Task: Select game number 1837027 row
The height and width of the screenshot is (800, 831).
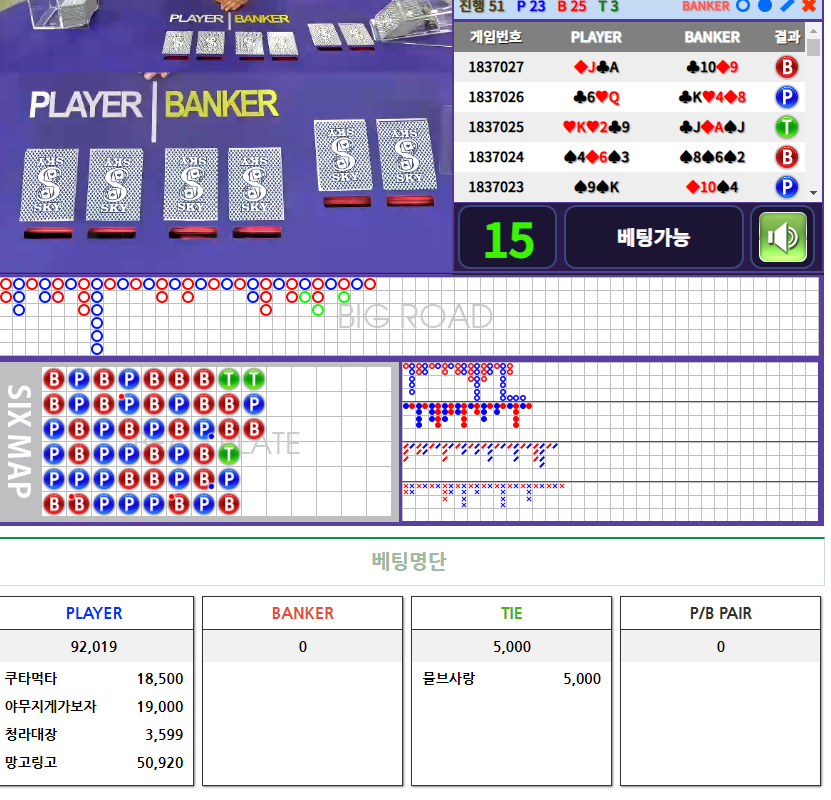Action: [630, 67]
